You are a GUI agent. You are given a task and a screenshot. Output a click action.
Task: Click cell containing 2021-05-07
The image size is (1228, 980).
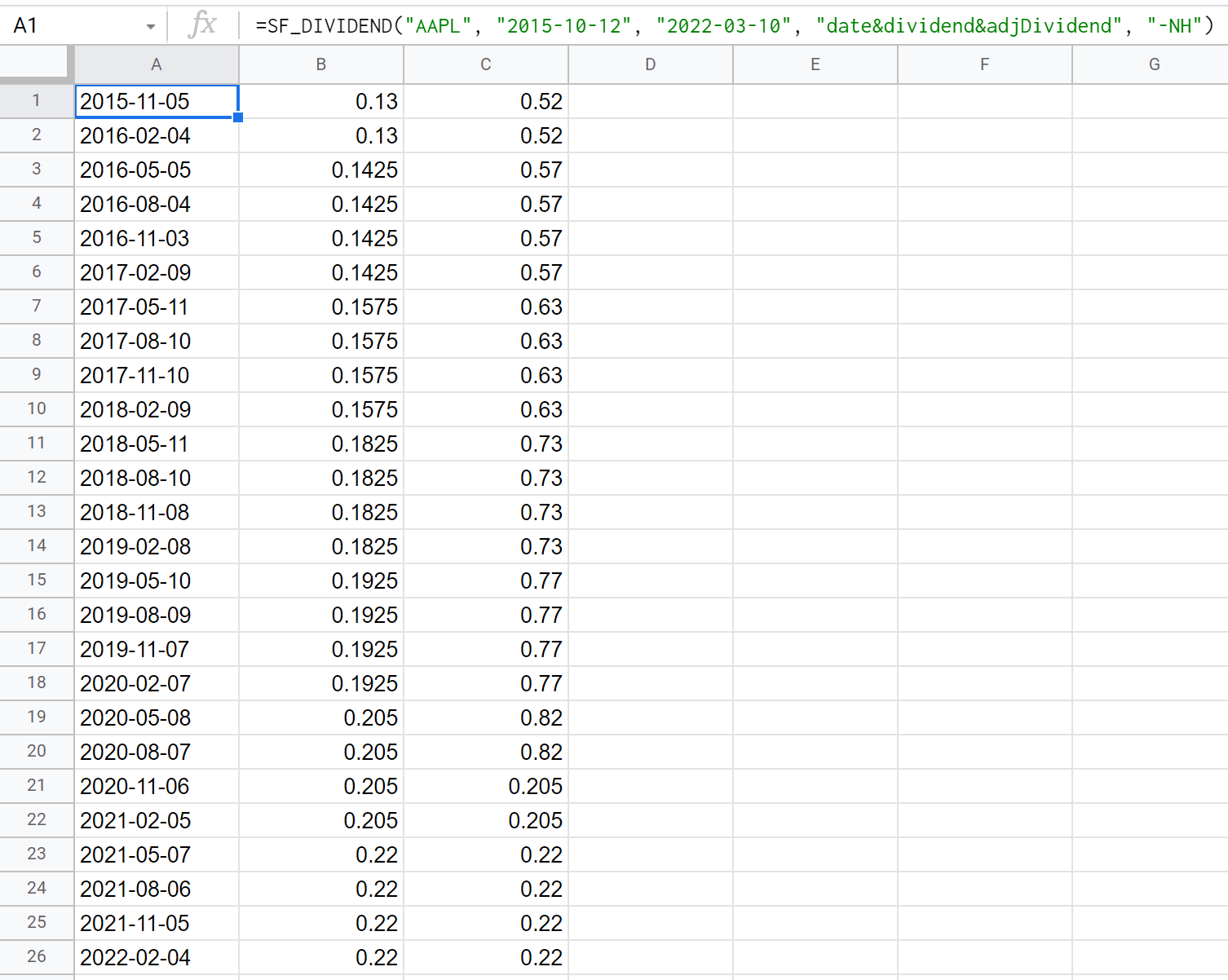pos(157,854)
